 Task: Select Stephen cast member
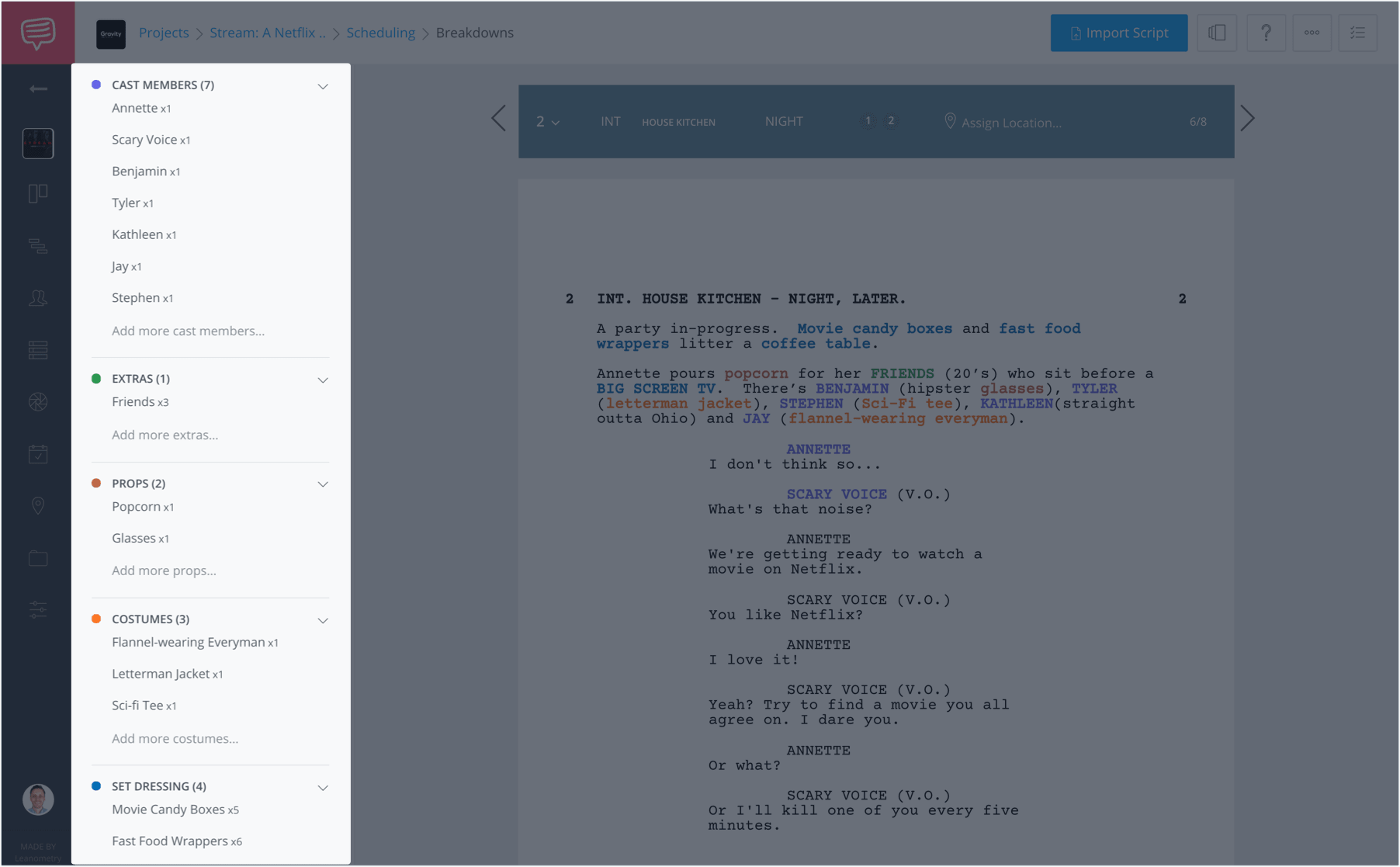tap(143, 298)
